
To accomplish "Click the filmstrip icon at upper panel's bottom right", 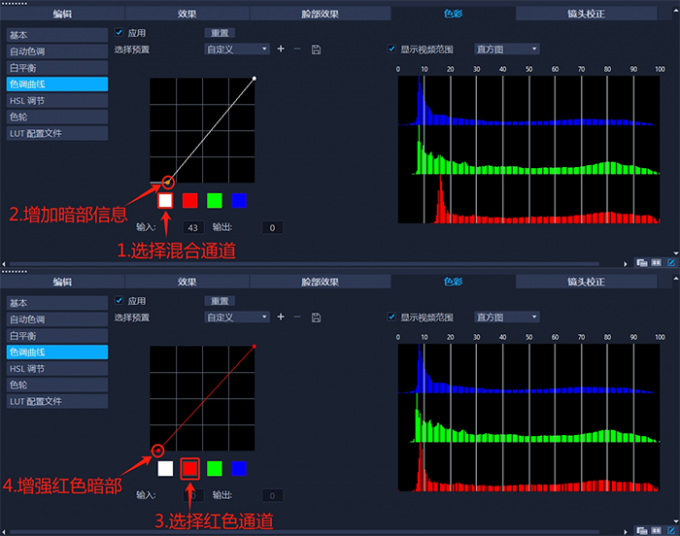I will [x=656, y=262].
